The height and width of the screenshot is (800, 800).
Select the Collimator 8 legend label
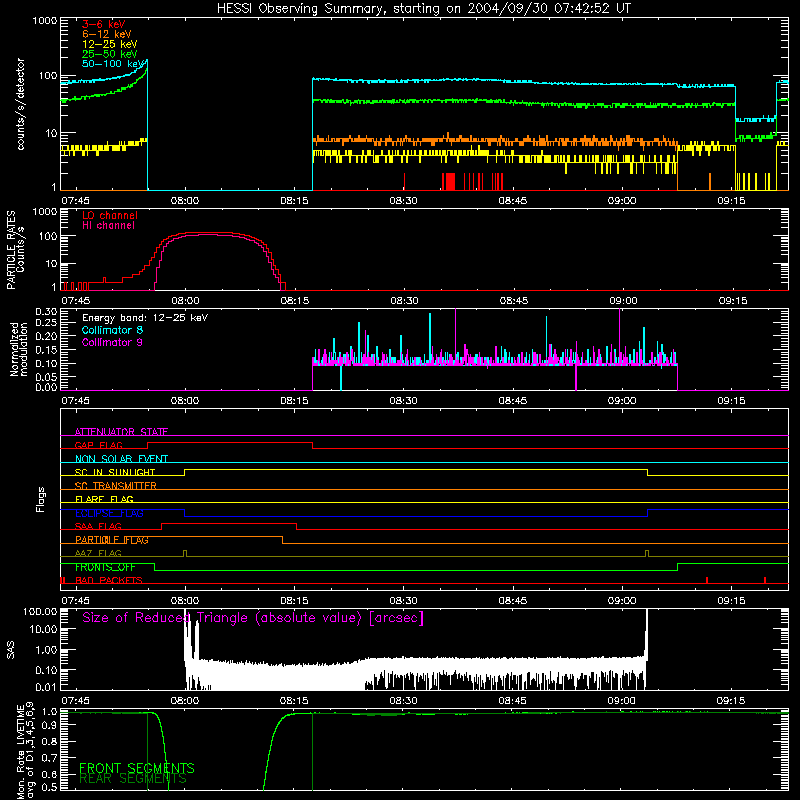coord(112,330)
